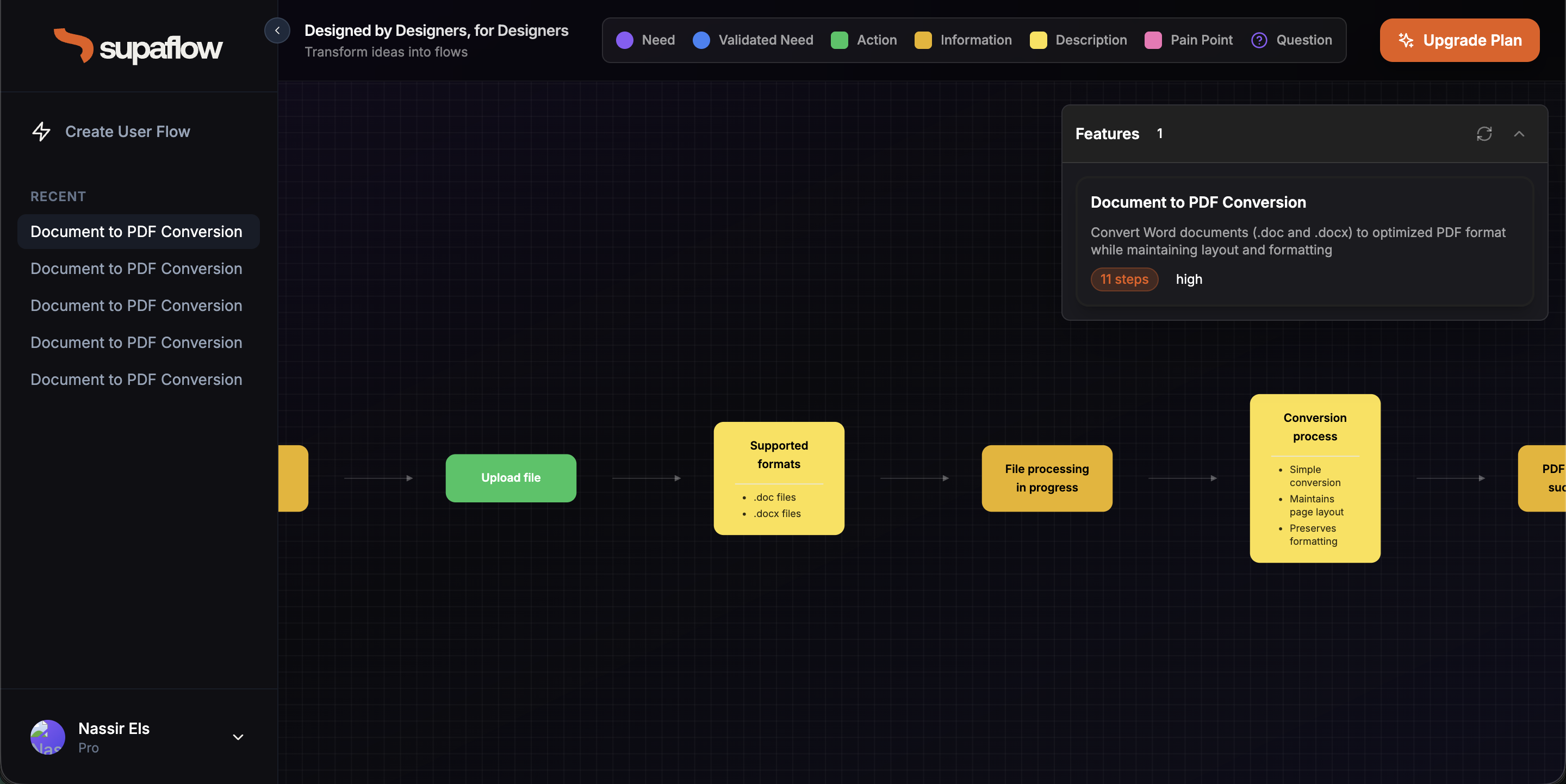Toggle the Action node filter
The height and width of the screenshot is (784, 1566).
840,40
